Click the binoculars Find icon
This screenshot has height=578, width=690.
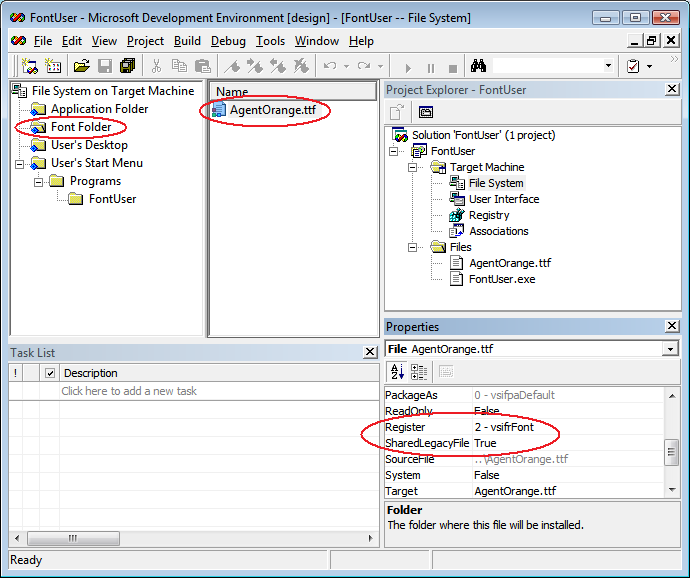478,66
